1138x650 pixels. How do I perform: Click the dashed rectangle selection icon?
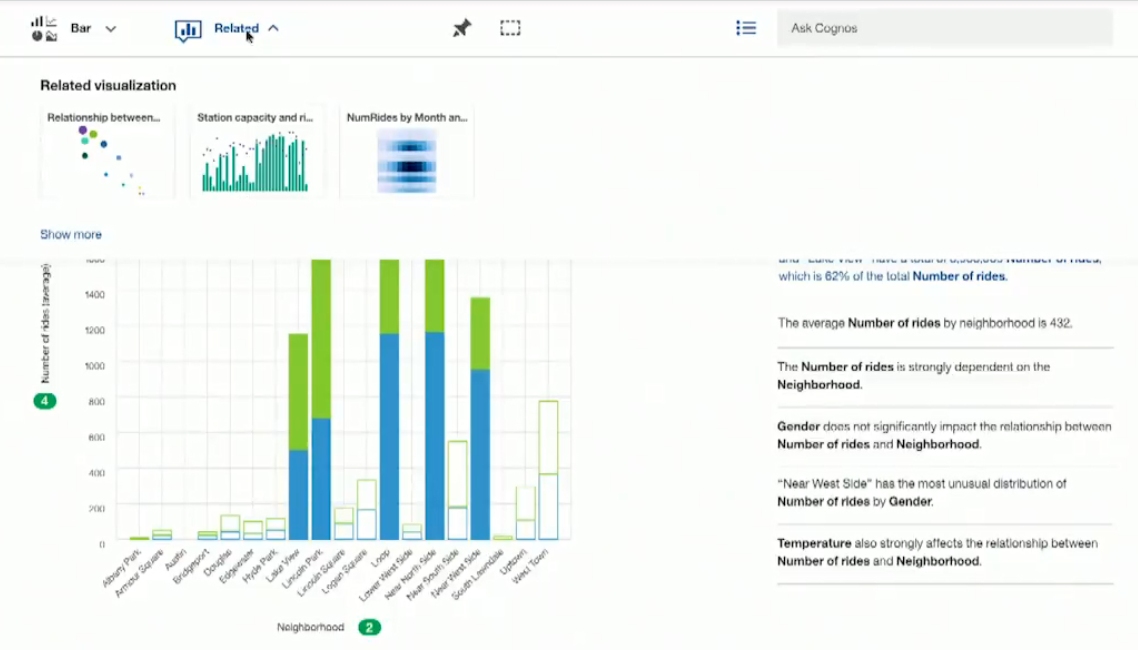[510, 28]
